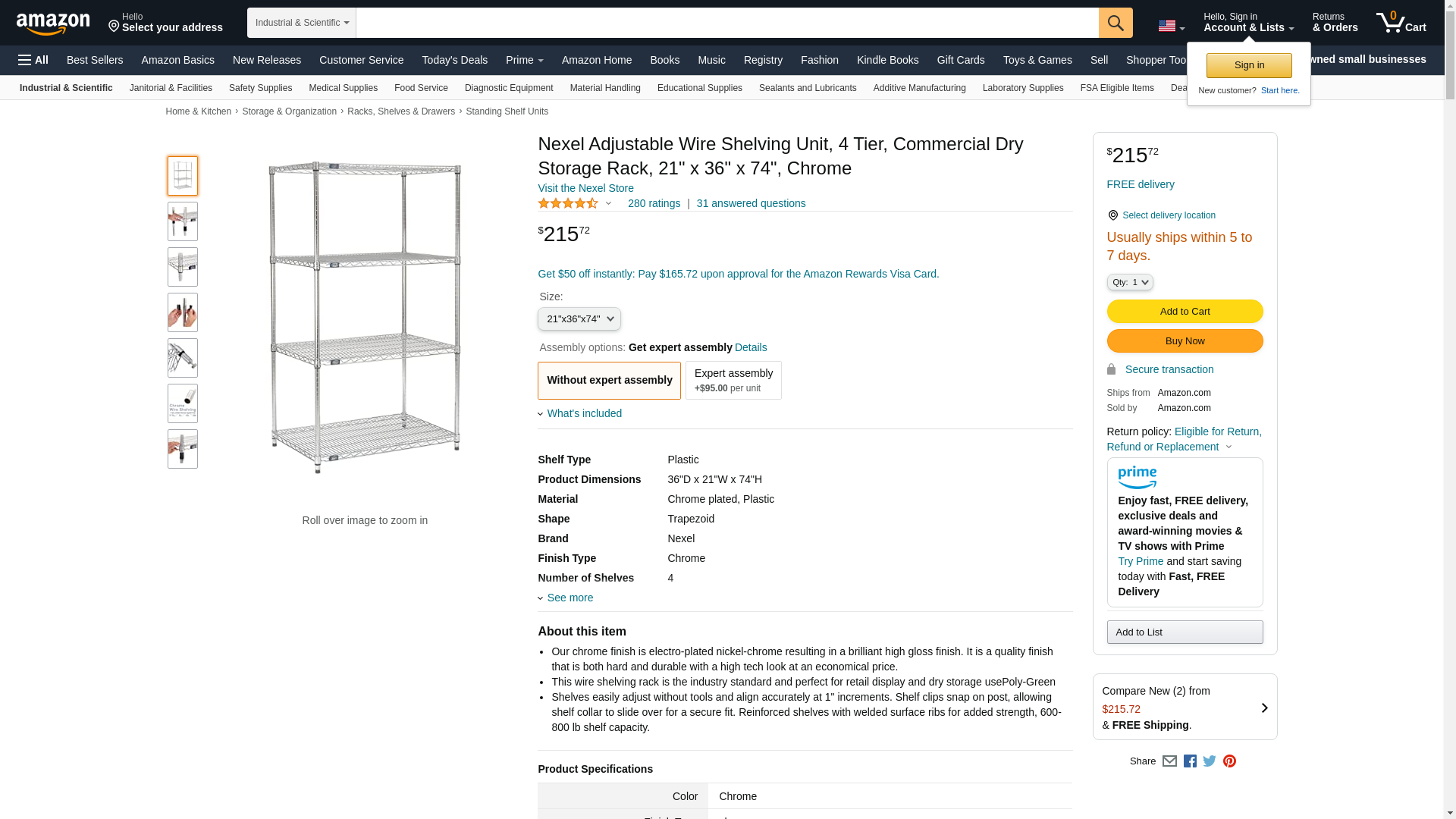
Task: Share product via email icon
Action: click(1169, 761)
